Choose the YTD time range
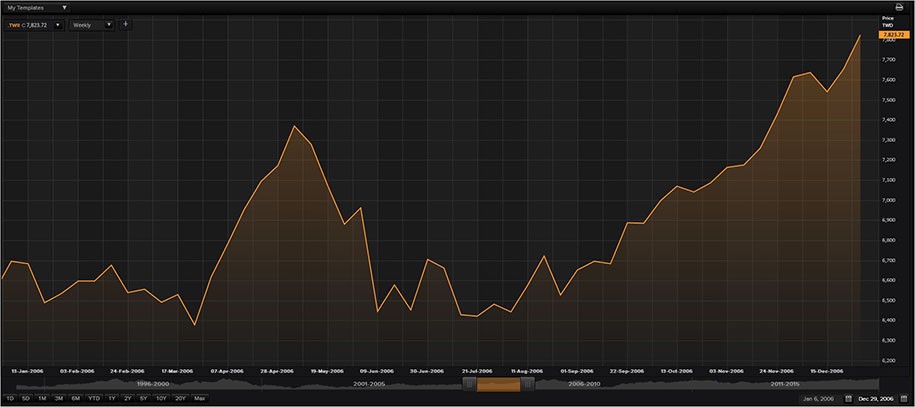915x407 pixels. point(93,399)
